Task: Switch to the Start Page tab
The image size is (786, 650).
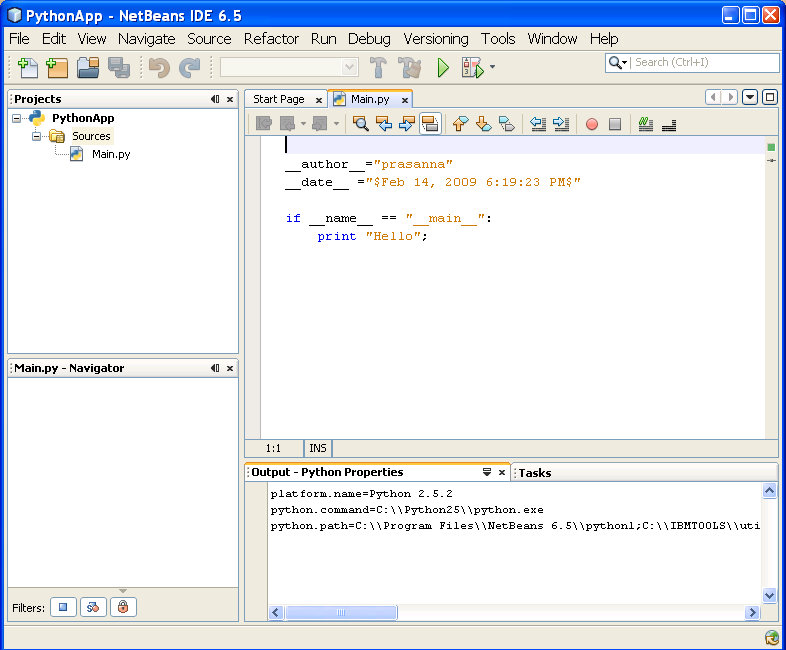Action: coord(279,99)
